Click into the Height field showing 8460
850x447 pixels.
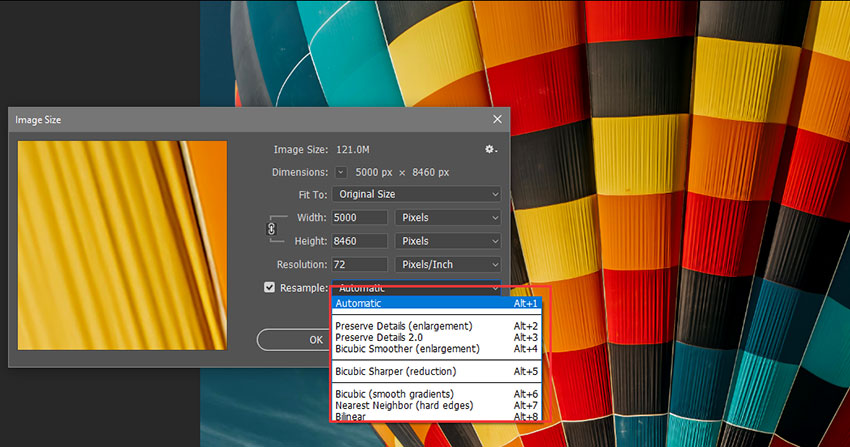click(x=359, y=241)
